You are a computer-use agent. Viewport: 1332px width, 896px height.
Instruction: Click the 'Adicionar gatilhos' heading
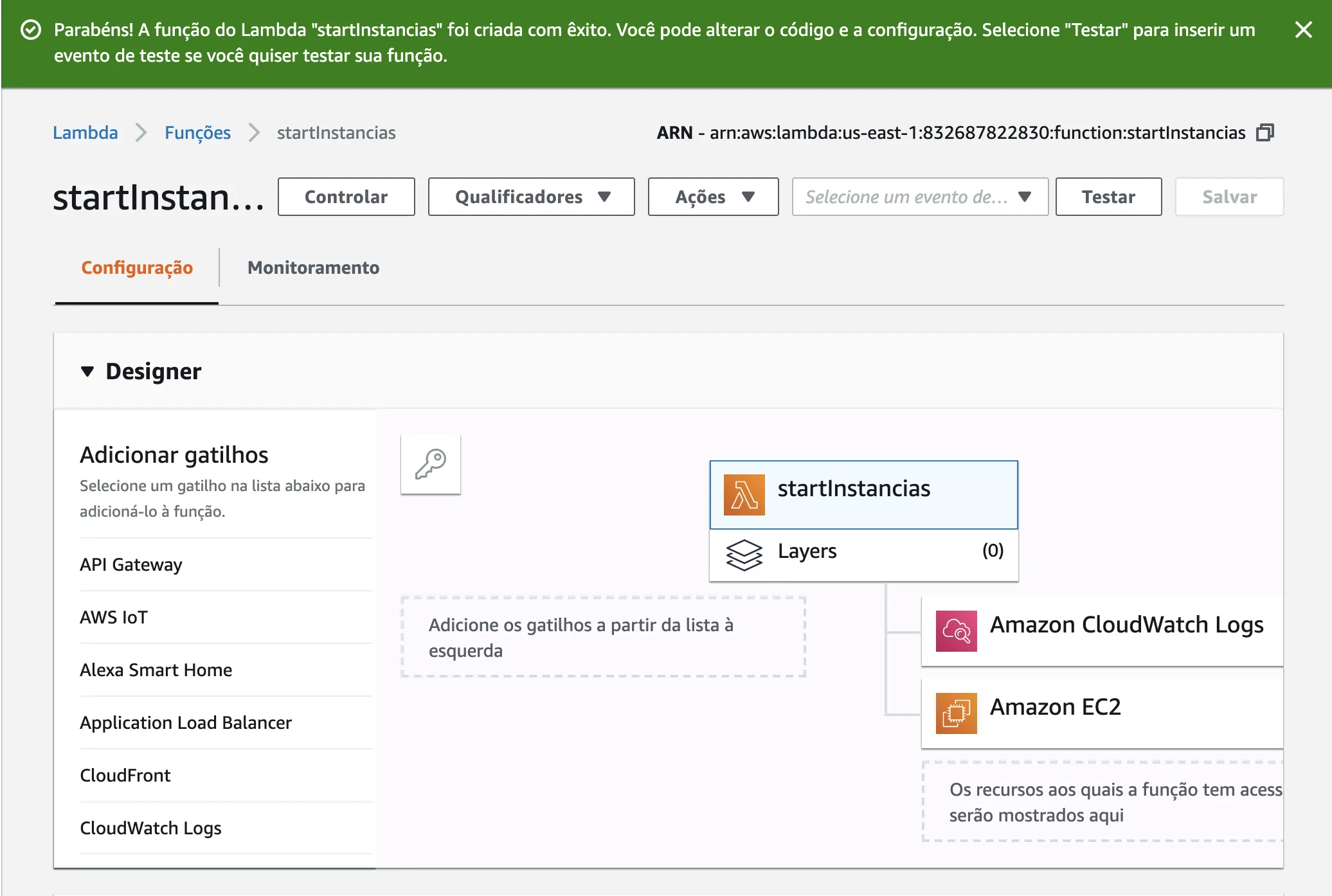pyautogui.click(x=174, y=454)
